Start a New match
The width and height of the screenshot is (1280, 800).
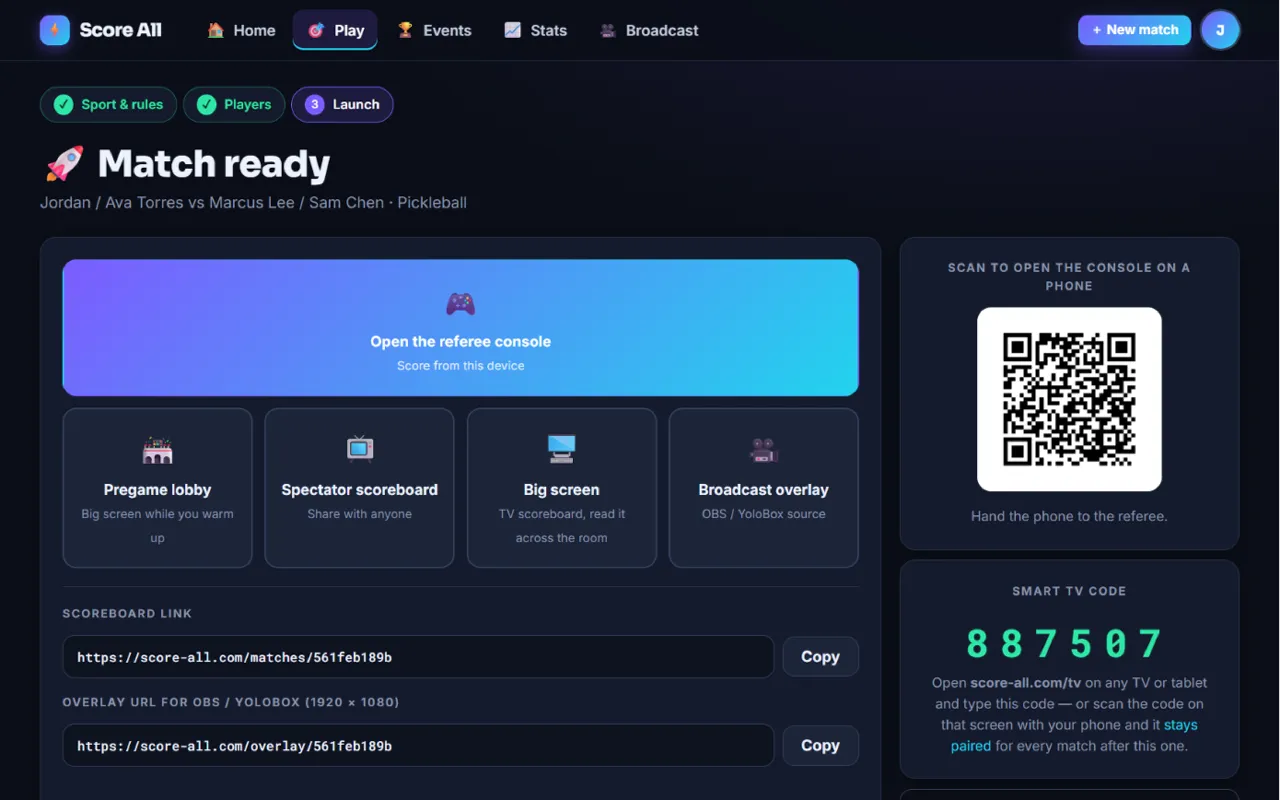click(x=1134, y=30)
